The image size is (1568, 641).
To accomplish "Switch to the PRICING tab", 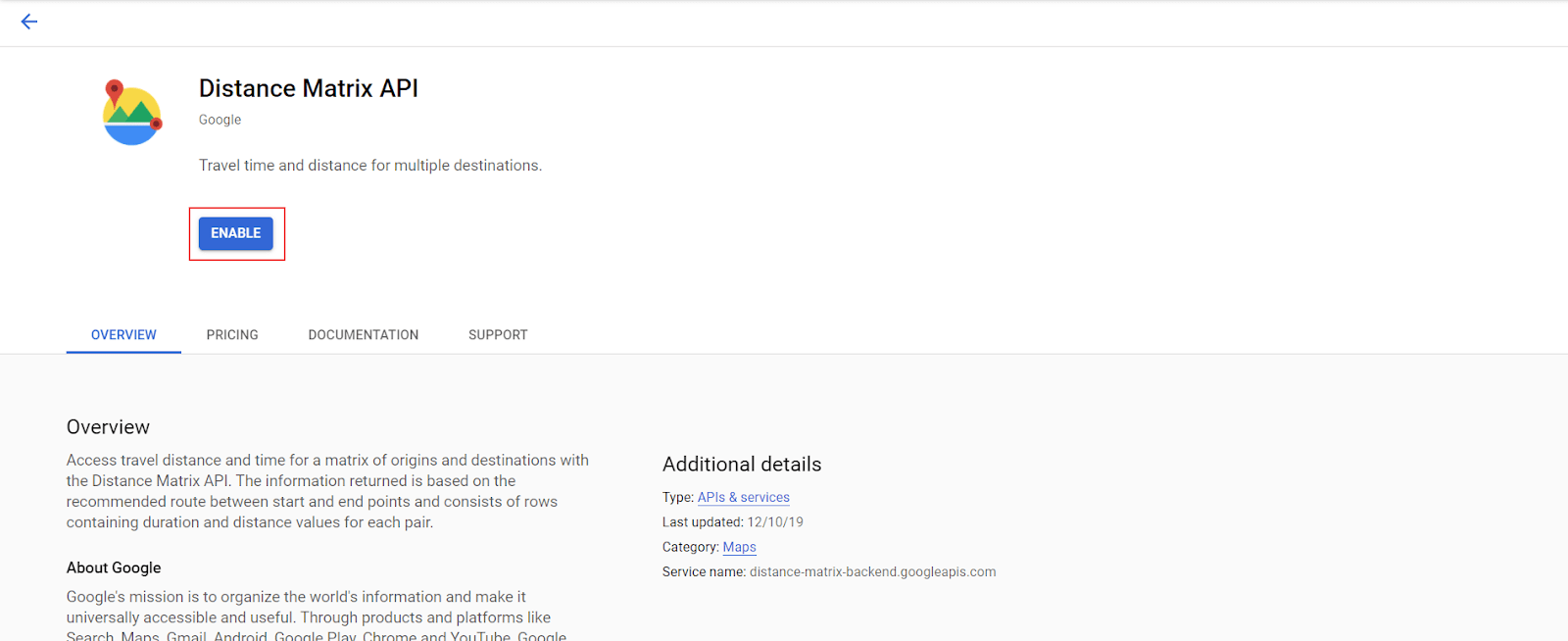I will tap(231, 334).
